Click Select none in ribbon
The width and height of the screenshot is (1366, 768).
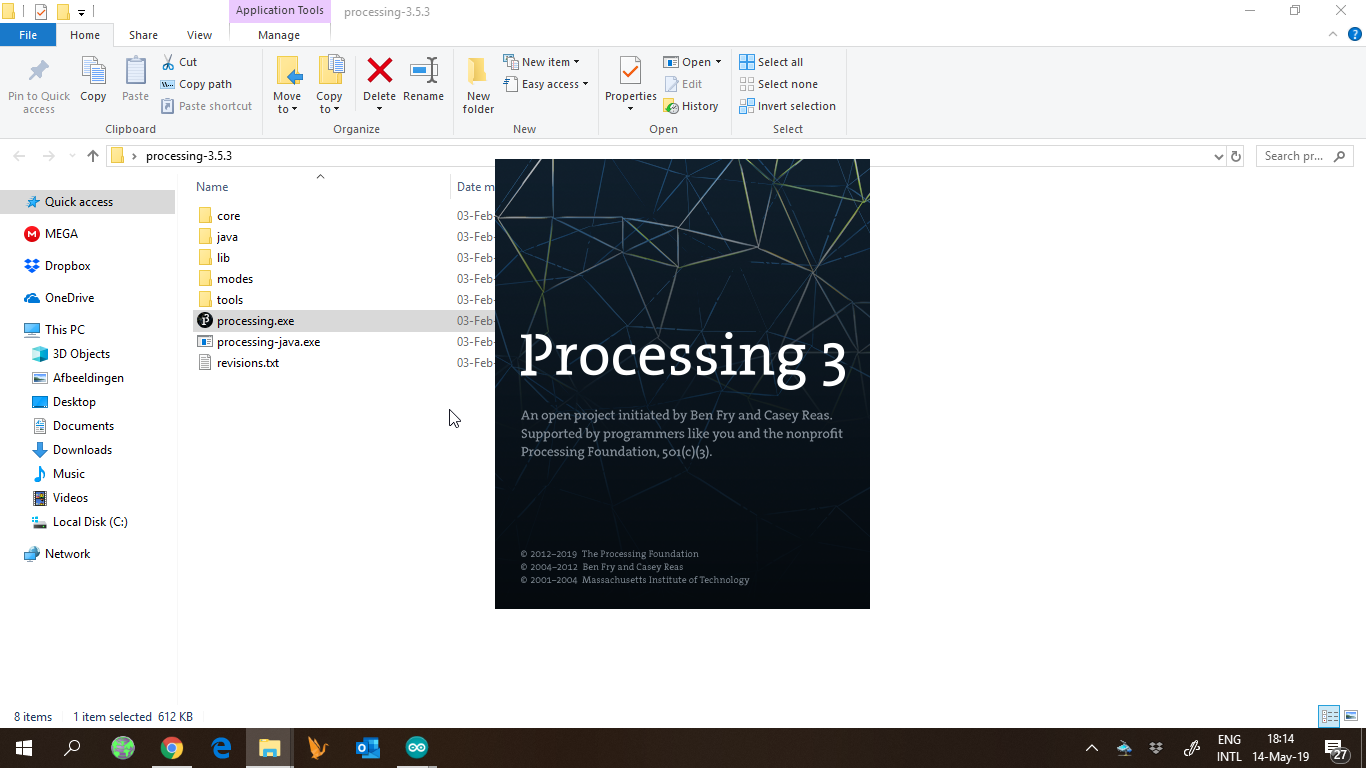(778, 84)
